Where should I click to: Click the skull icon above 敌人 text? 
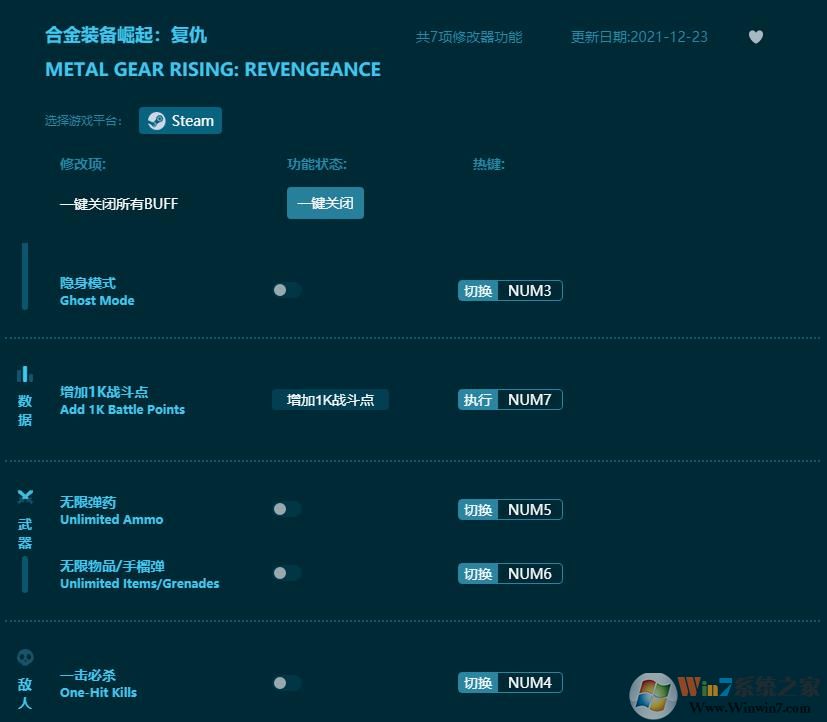24,658
